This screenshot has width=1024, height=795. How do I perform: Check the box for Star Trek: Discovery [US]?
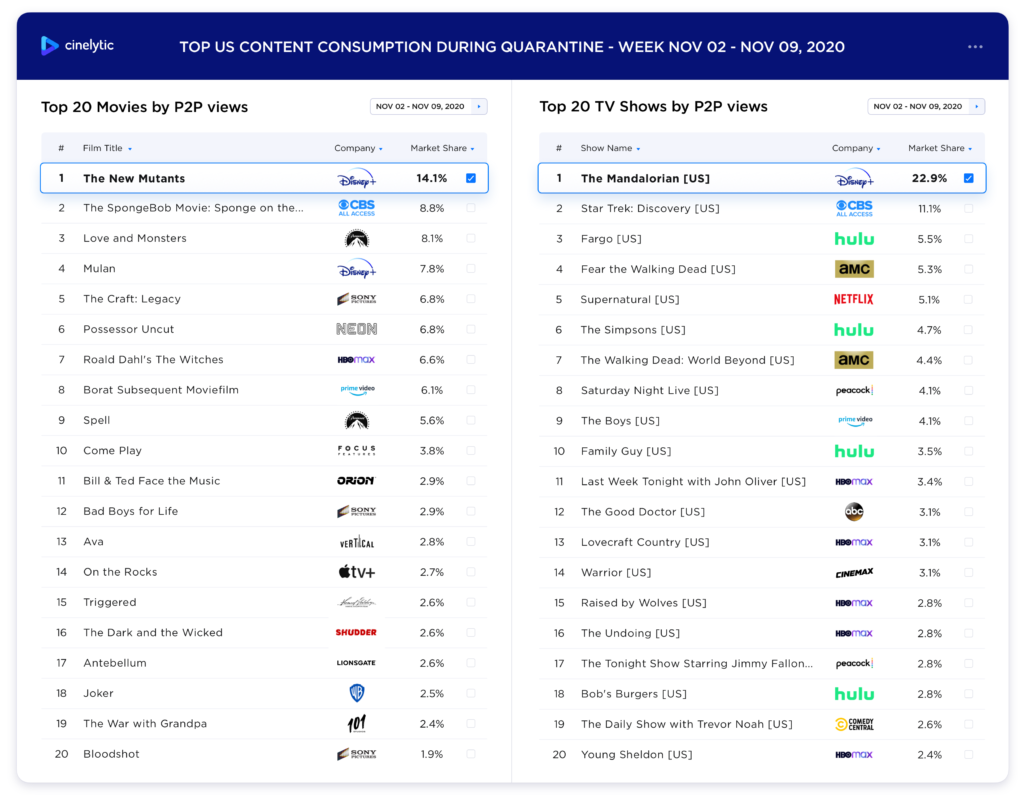pos(968,208)
